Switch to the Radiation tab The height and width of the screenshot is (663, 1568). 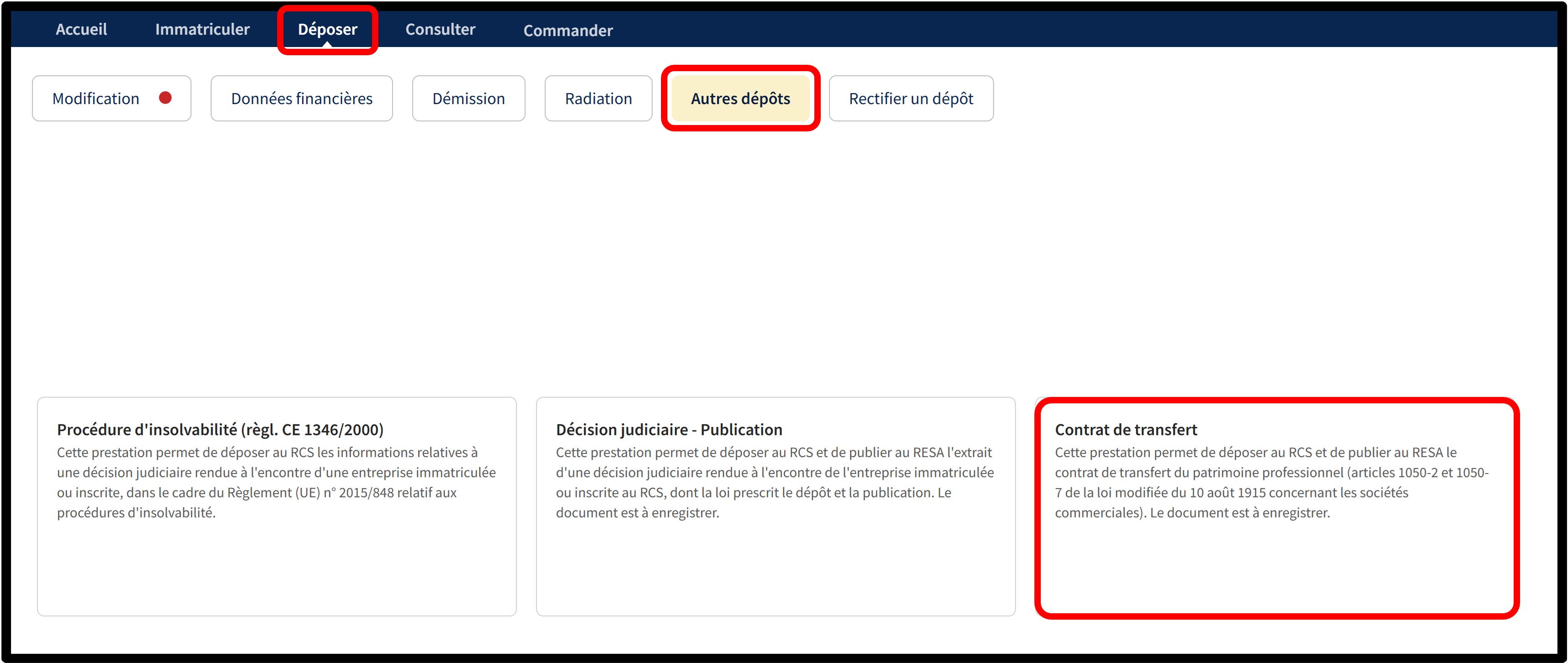pyautogui.click(x=598, y=99)
